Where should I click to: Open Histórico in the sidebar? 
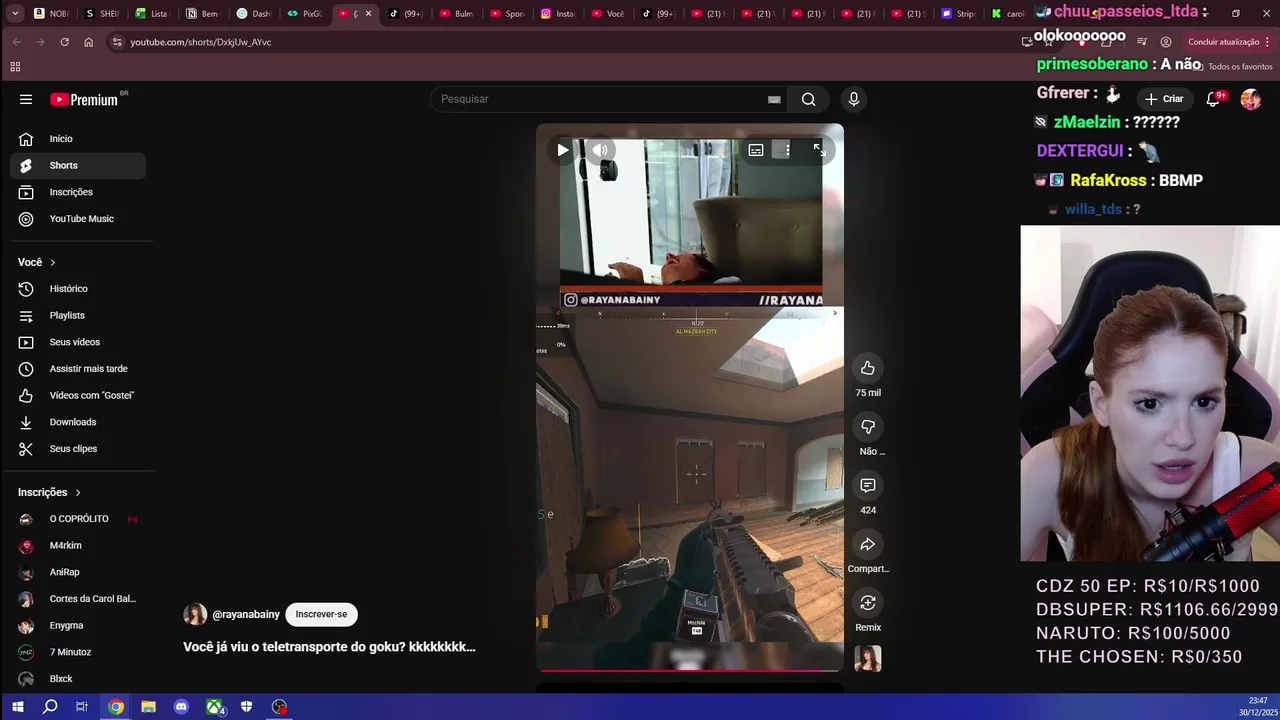click(78, 289)
